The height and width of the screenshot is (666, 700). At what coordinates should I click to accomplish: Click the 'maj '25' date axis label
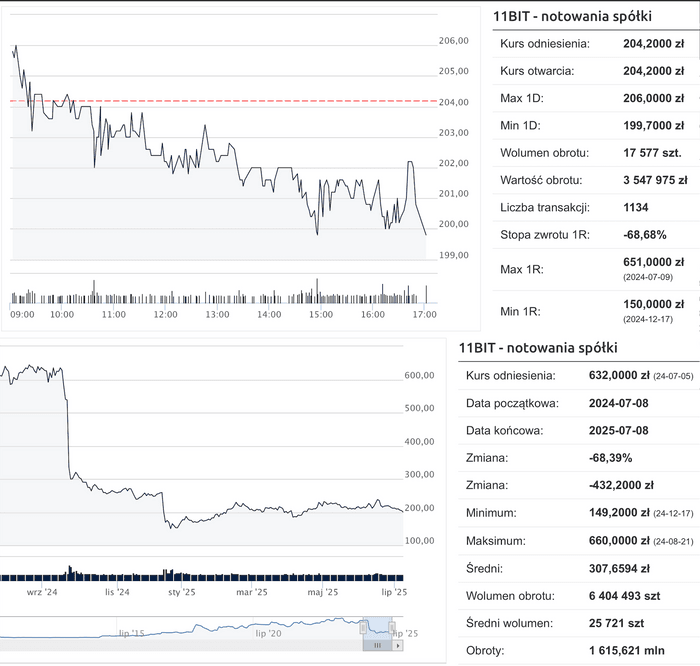323,592
